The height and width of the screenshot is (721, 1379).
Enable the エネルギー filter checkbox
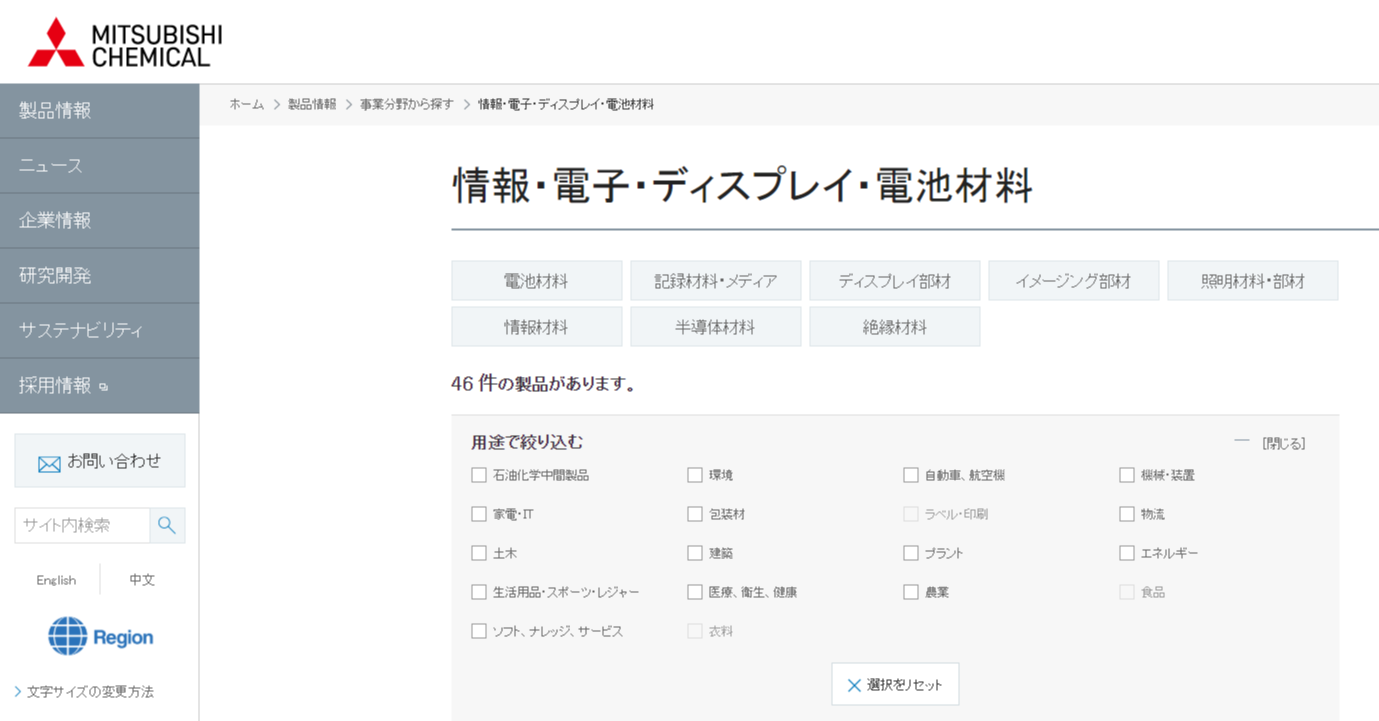coord(1127,553)
